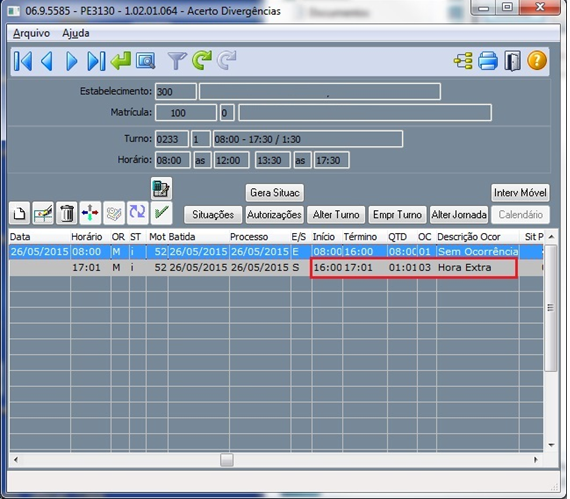Click the Processo column header

pyautogui.click(x=260, y=237)
